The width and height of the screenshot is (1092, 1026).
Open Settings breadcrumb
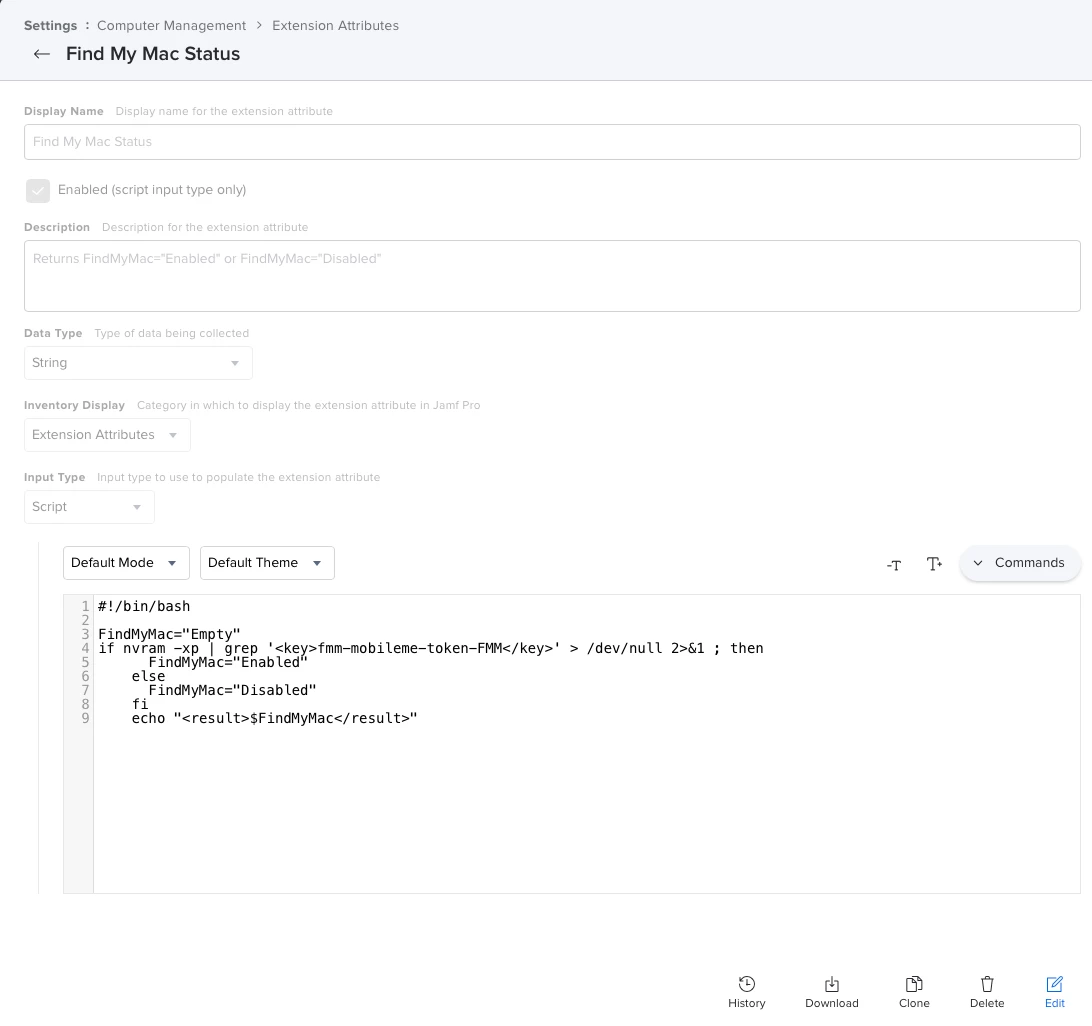click(x=51, y=26)
